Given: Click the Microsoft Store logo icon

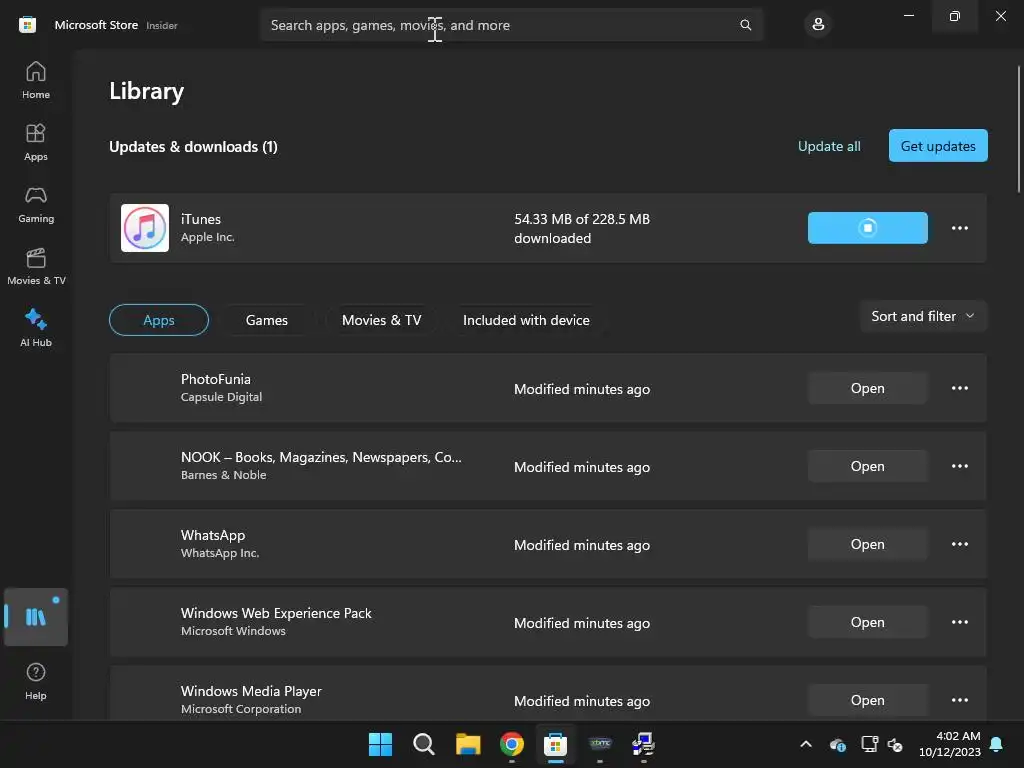Looking at the screenshot, I should 27,25.
